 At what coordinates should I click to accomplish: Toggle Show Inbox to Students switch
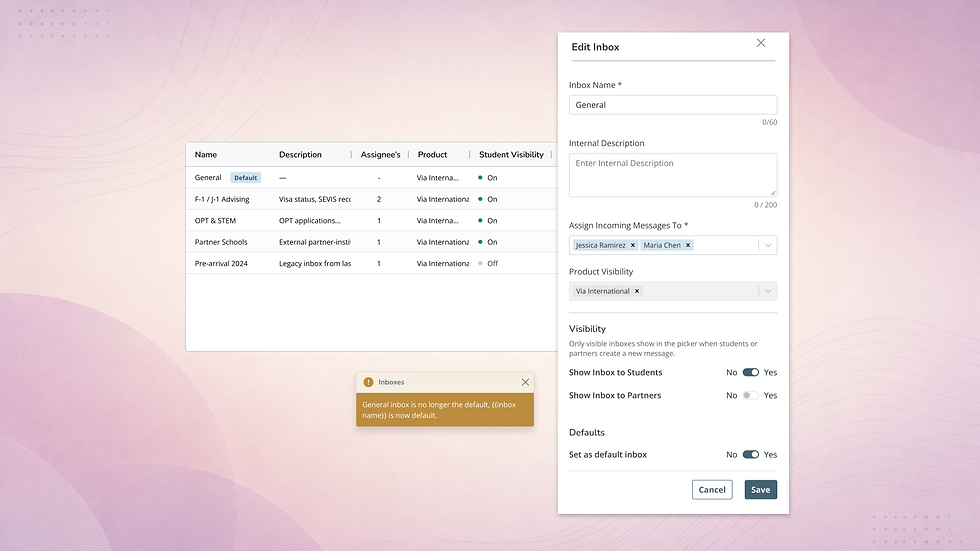coord(751,372)
